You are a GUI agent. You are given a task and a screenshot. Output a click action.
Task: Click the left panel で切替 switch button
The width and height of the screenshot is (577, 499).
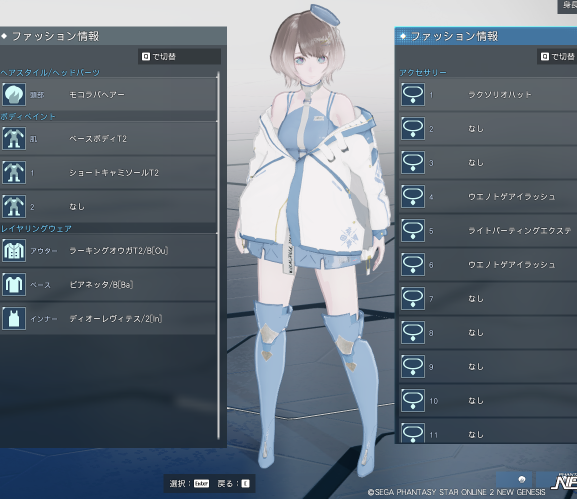pos(180,56)
